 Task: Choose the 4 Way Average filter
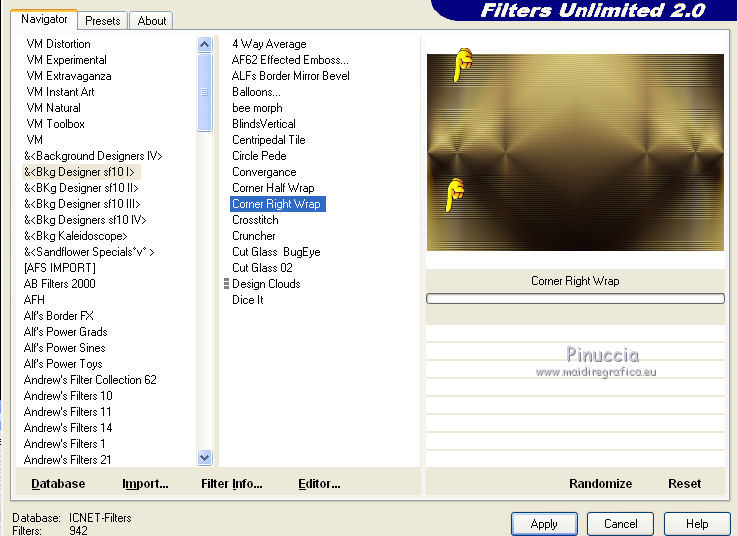[269, 44]
